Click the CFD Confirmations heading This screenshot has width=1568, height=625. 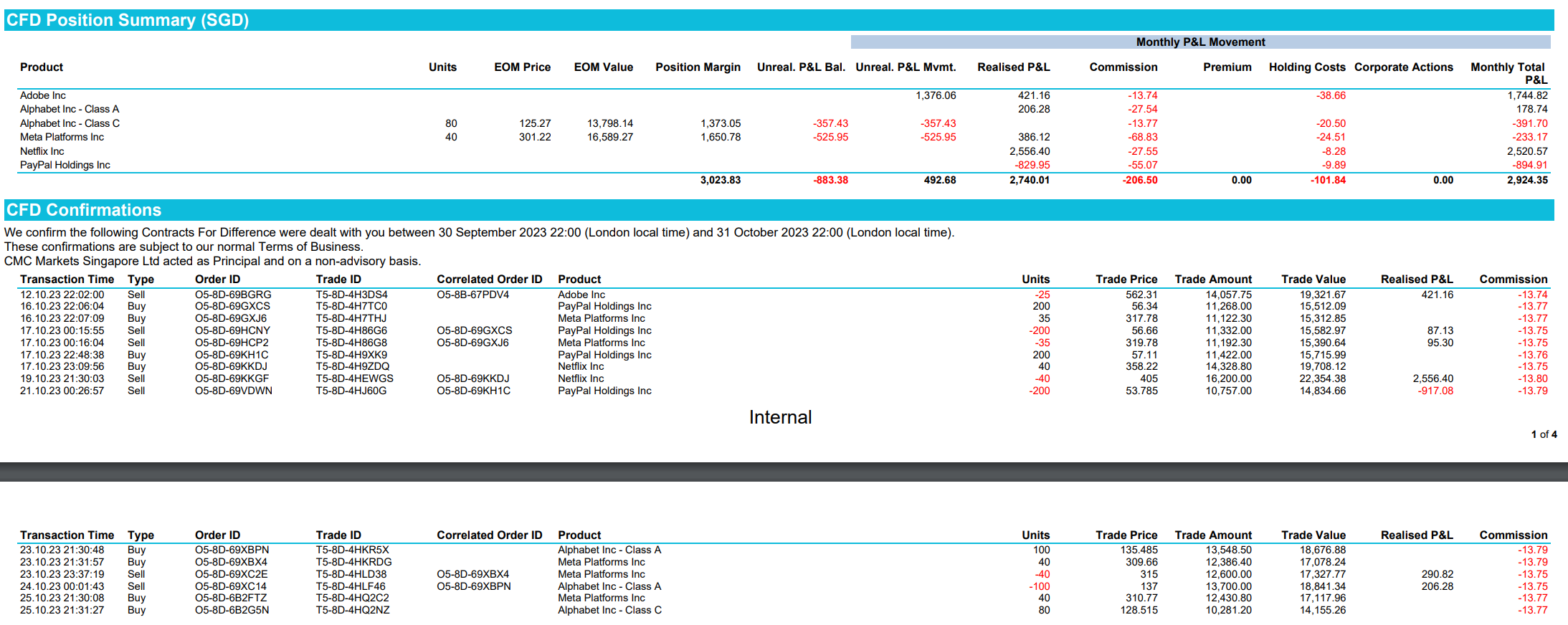[x=84, y=210]
